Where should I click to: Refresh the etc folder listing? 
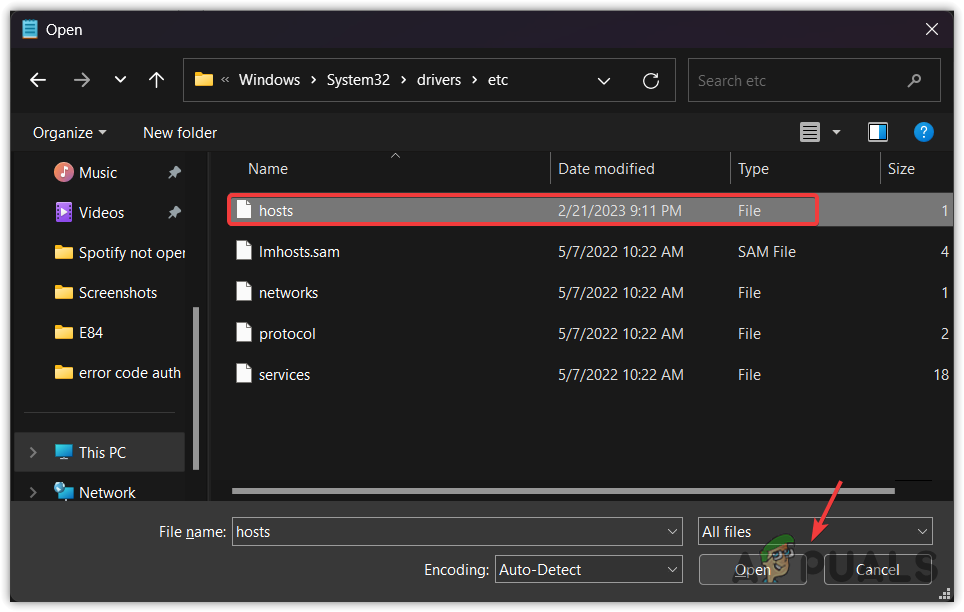click(x=651, y=80)
